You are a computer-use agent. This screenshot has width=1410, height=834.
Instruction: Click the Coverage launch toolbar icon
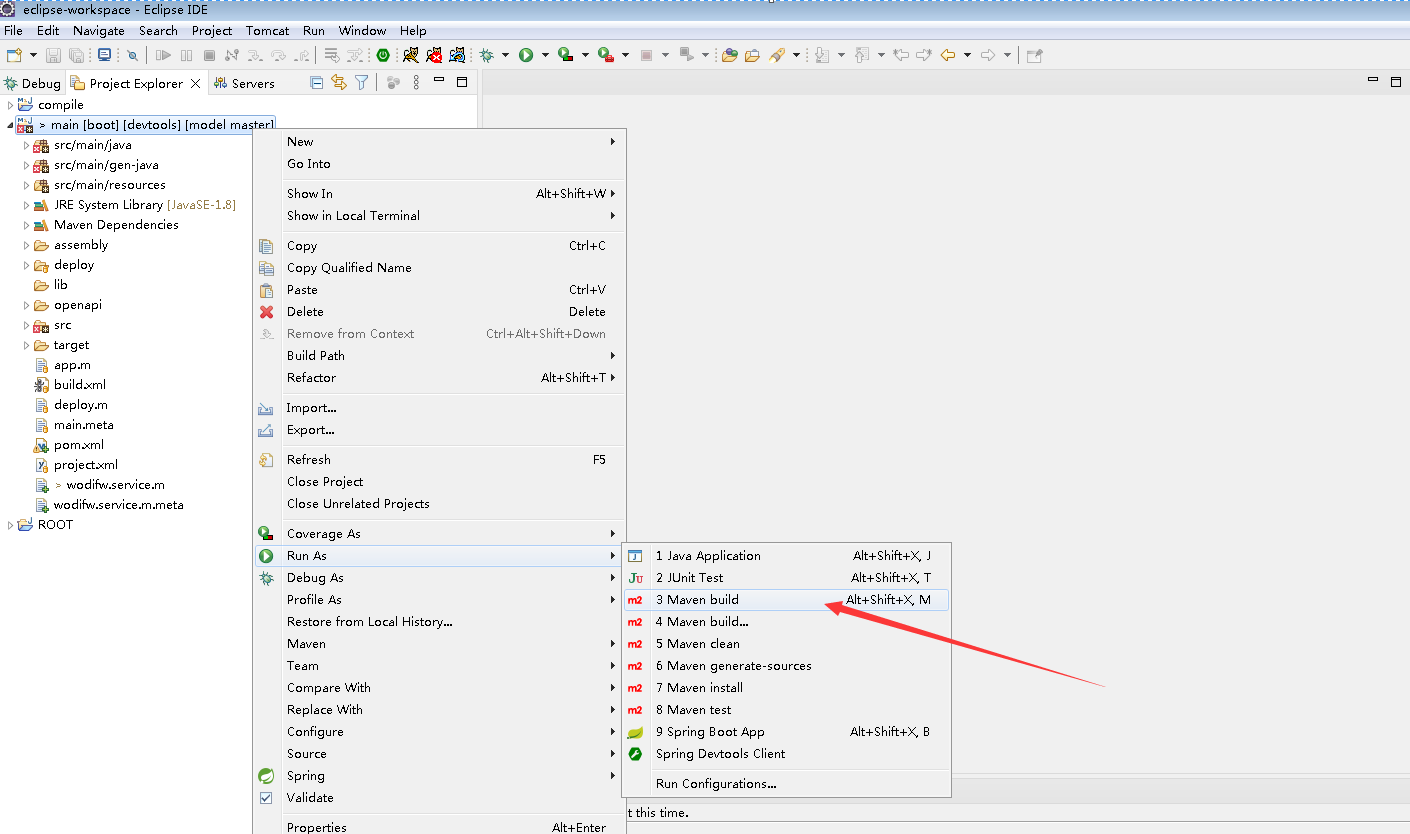click(x=565, y=55)
